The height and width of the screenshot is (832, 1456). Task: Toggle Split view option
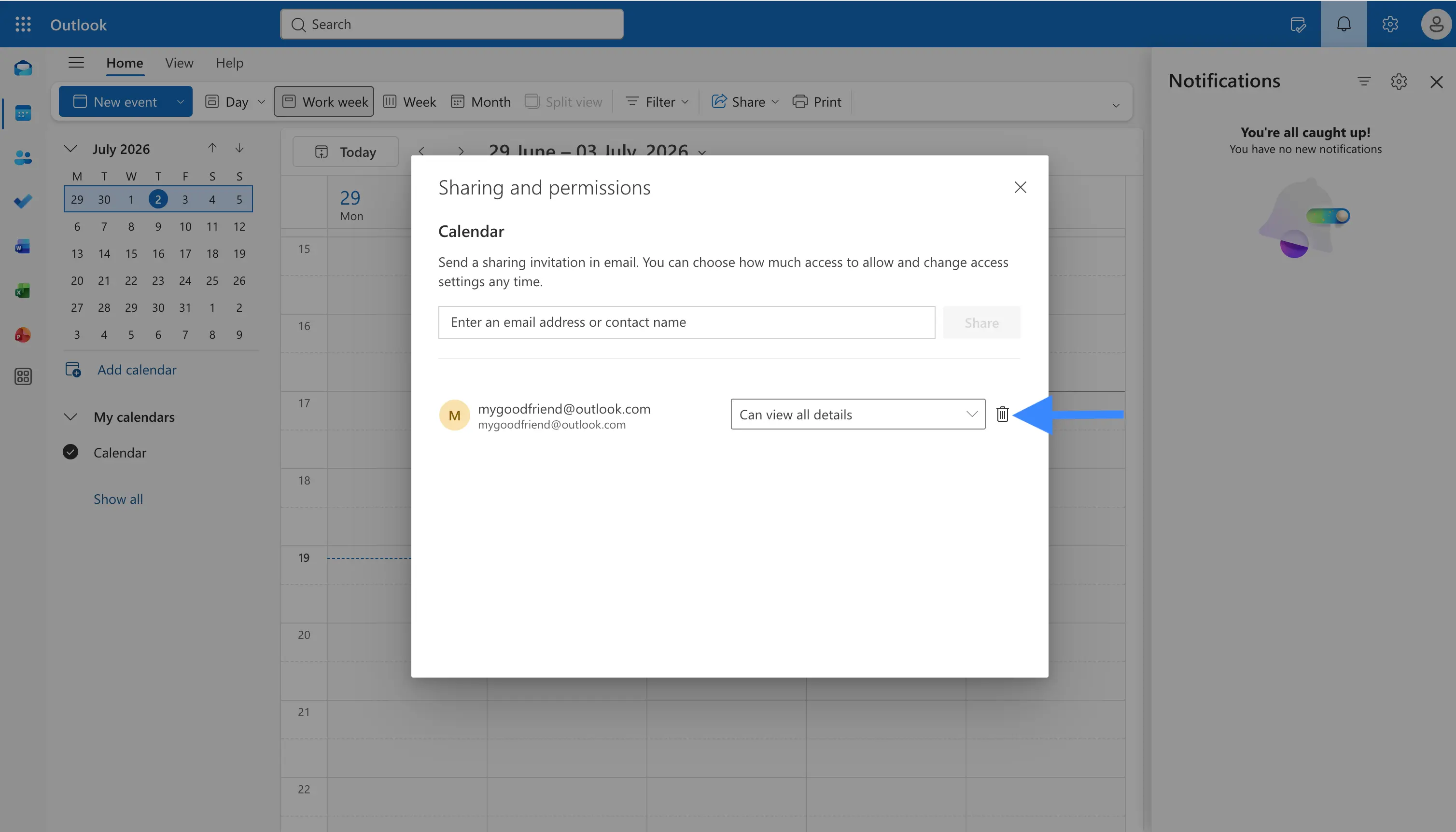(563, 102)
